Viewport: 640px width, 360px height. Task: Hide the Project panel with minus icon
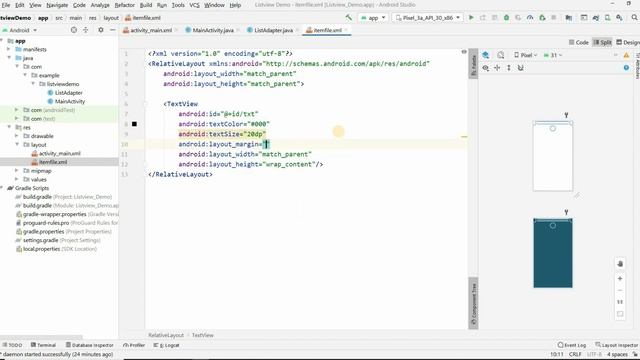pyautogui.click(x=113, y=30)
